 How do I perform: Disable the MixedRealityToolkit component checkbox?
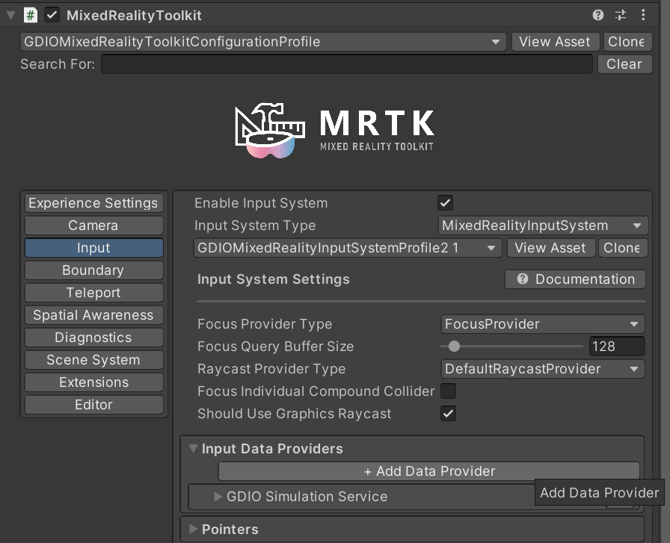[52, 15]
